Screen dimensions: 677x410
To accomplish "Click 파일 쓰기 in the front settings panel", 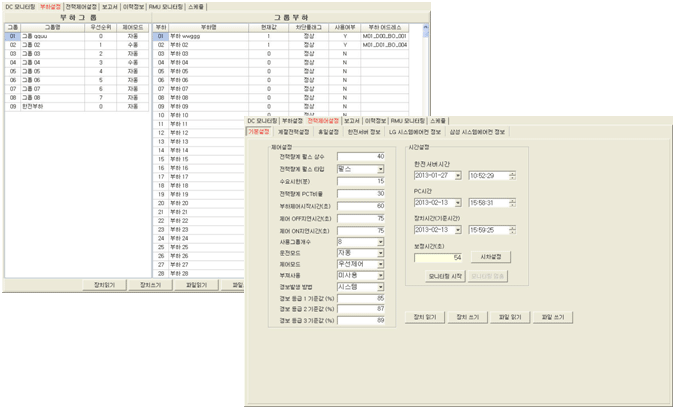I will click(553, 317).
